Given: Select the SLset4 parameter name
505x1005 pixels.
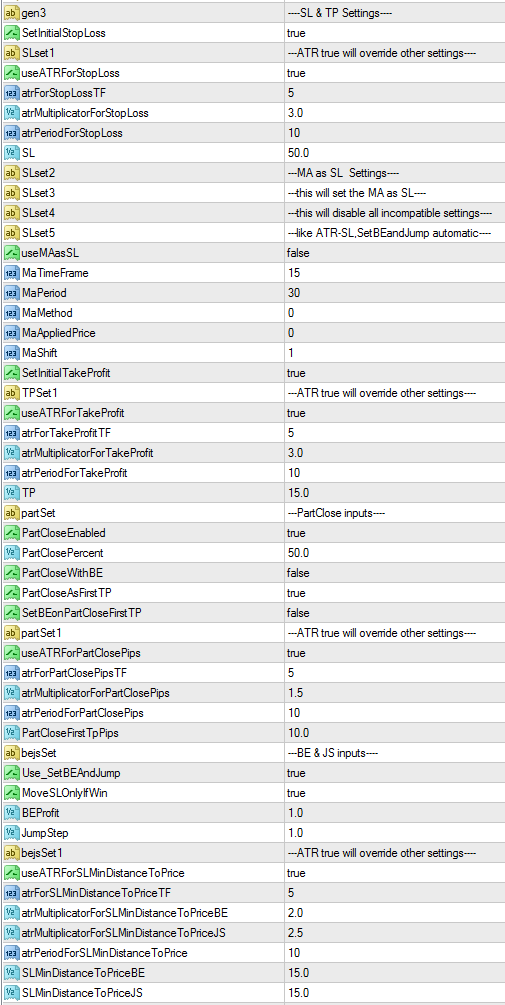Looking at the screenshot, I should coord(36,213).
